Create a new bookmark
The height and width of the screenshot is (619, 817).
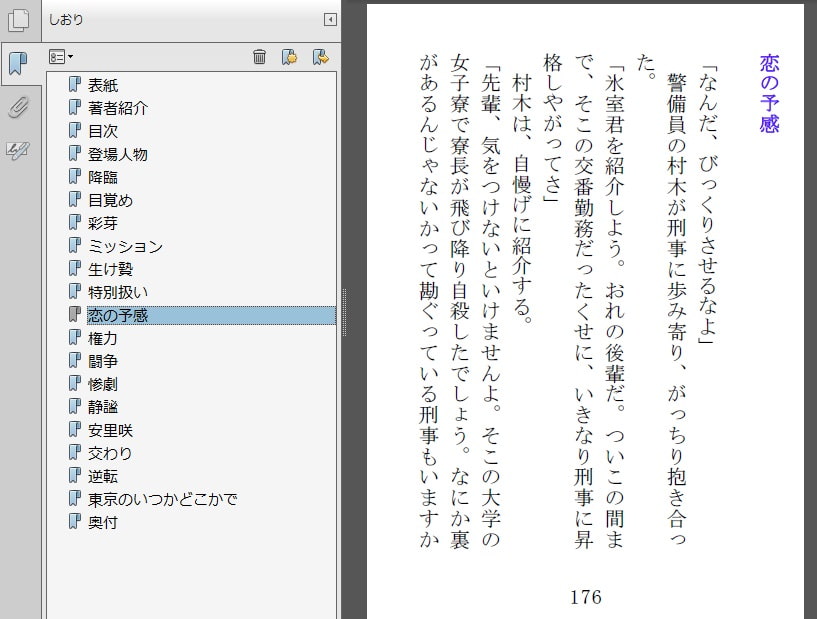click(x=290, y=57)
